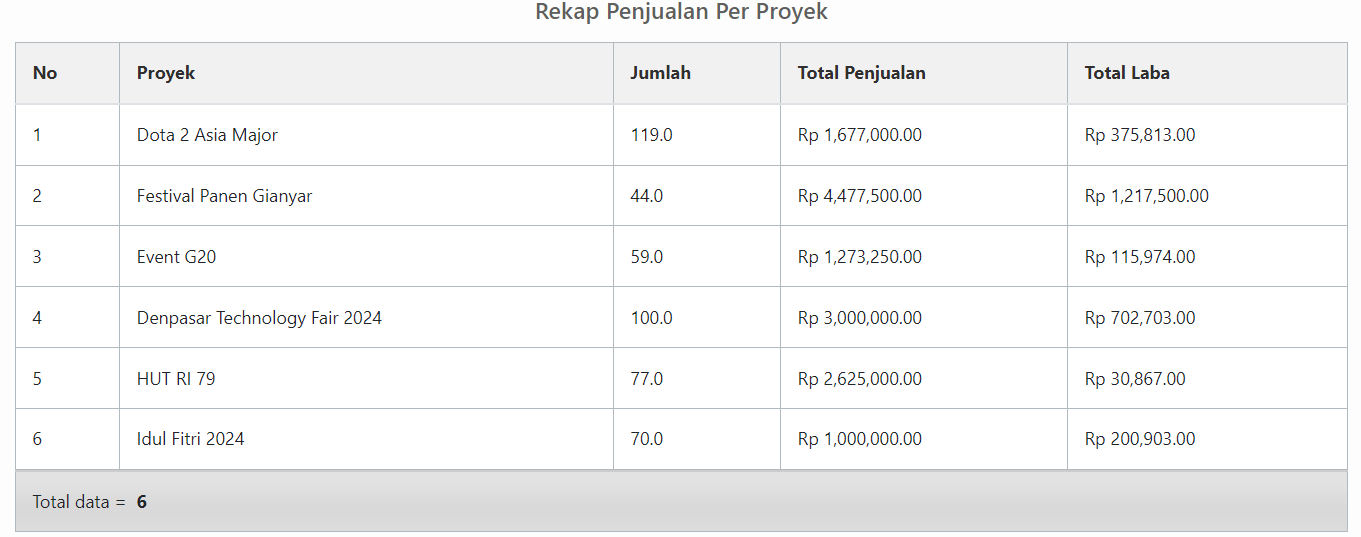The width and height of the screenshot is (1361, 537).
Task: Click the "Total Penjualan" column header
Action: (x=861, y=73)
